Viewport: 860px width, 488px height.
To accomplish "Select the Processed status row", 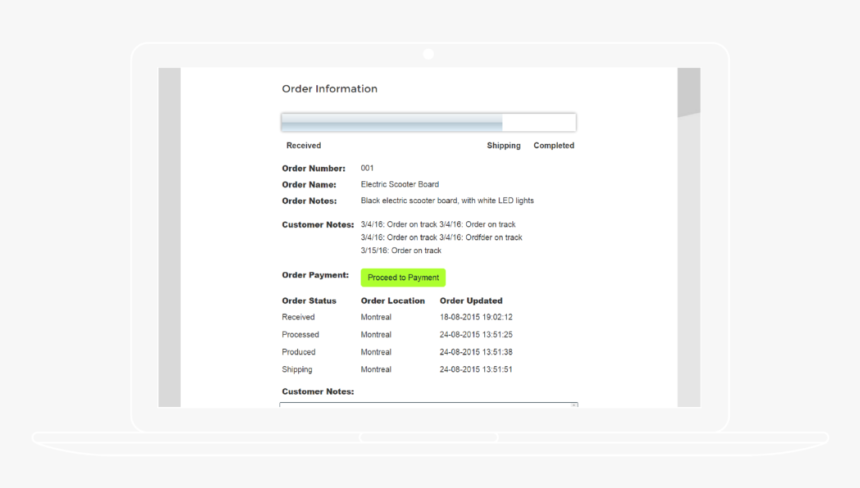I will (300, 335).
